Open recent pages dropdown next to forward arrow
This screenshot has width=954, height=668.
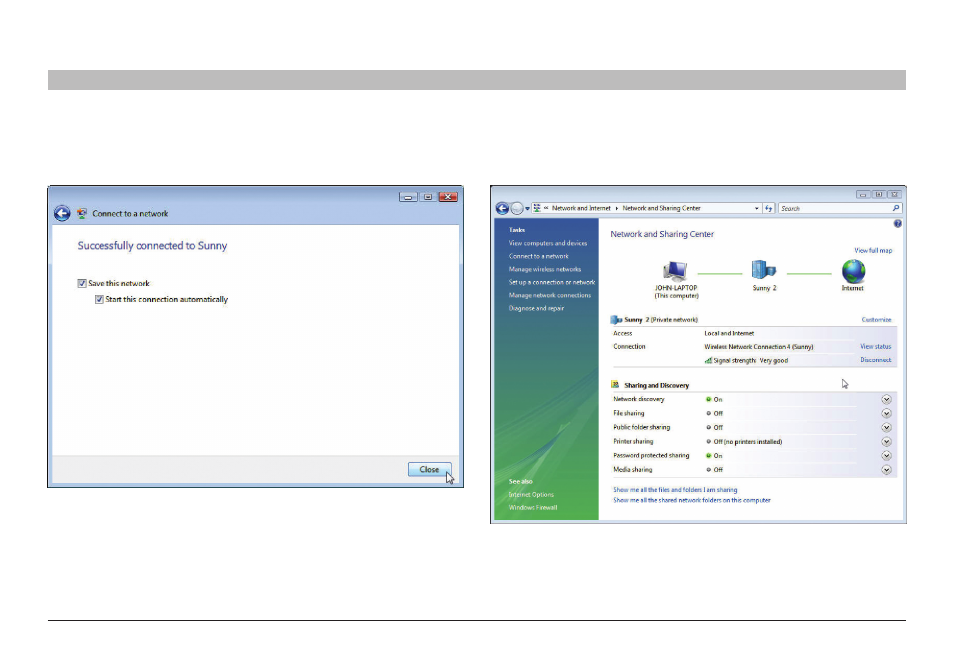(x=527, y=209)
